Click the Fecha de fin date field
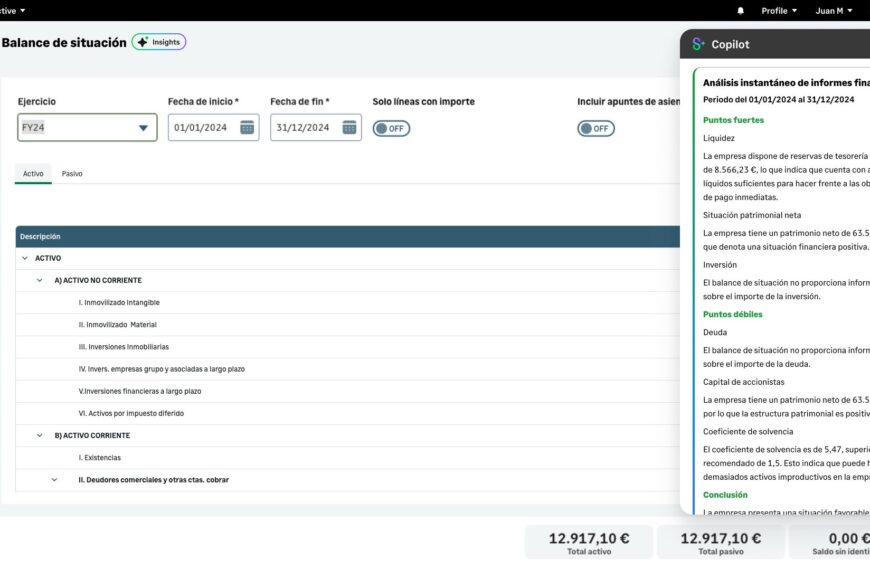Image resolution: width=870 pixels, height=570 pixels. 304,127
